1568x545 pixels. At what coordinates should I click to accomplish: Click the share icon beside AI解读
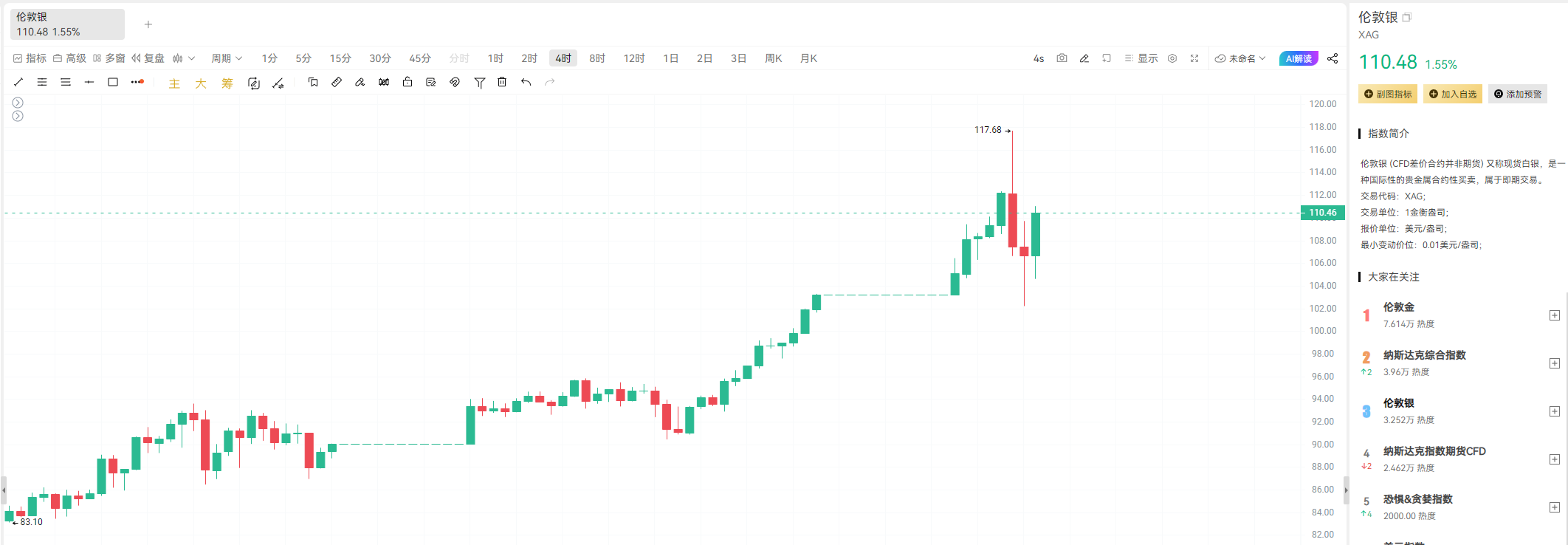pyautogui.click(x=1333, y=58)
